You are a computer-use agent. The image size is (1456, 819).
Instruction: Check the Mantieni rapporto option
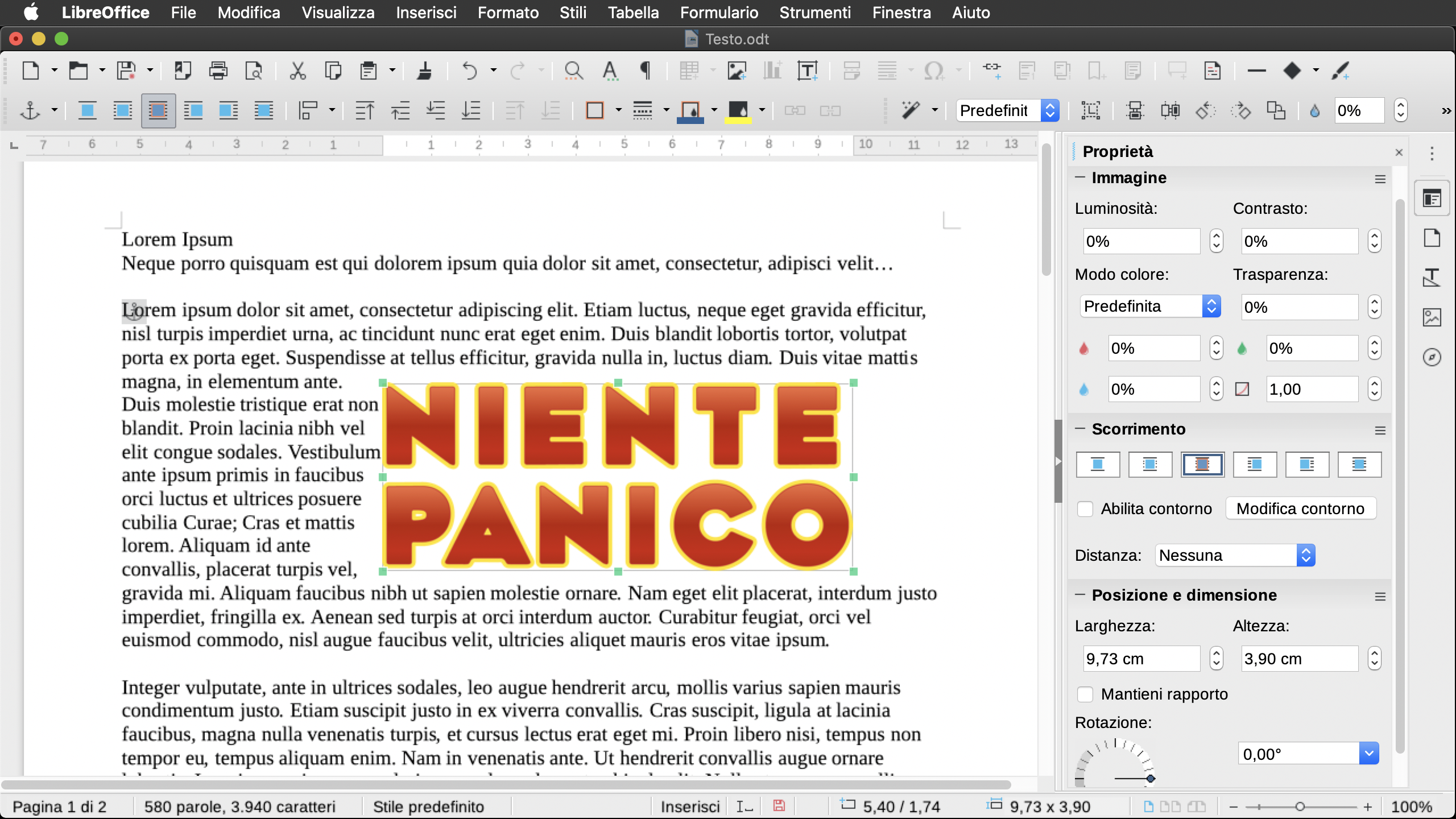[1085, 694]
